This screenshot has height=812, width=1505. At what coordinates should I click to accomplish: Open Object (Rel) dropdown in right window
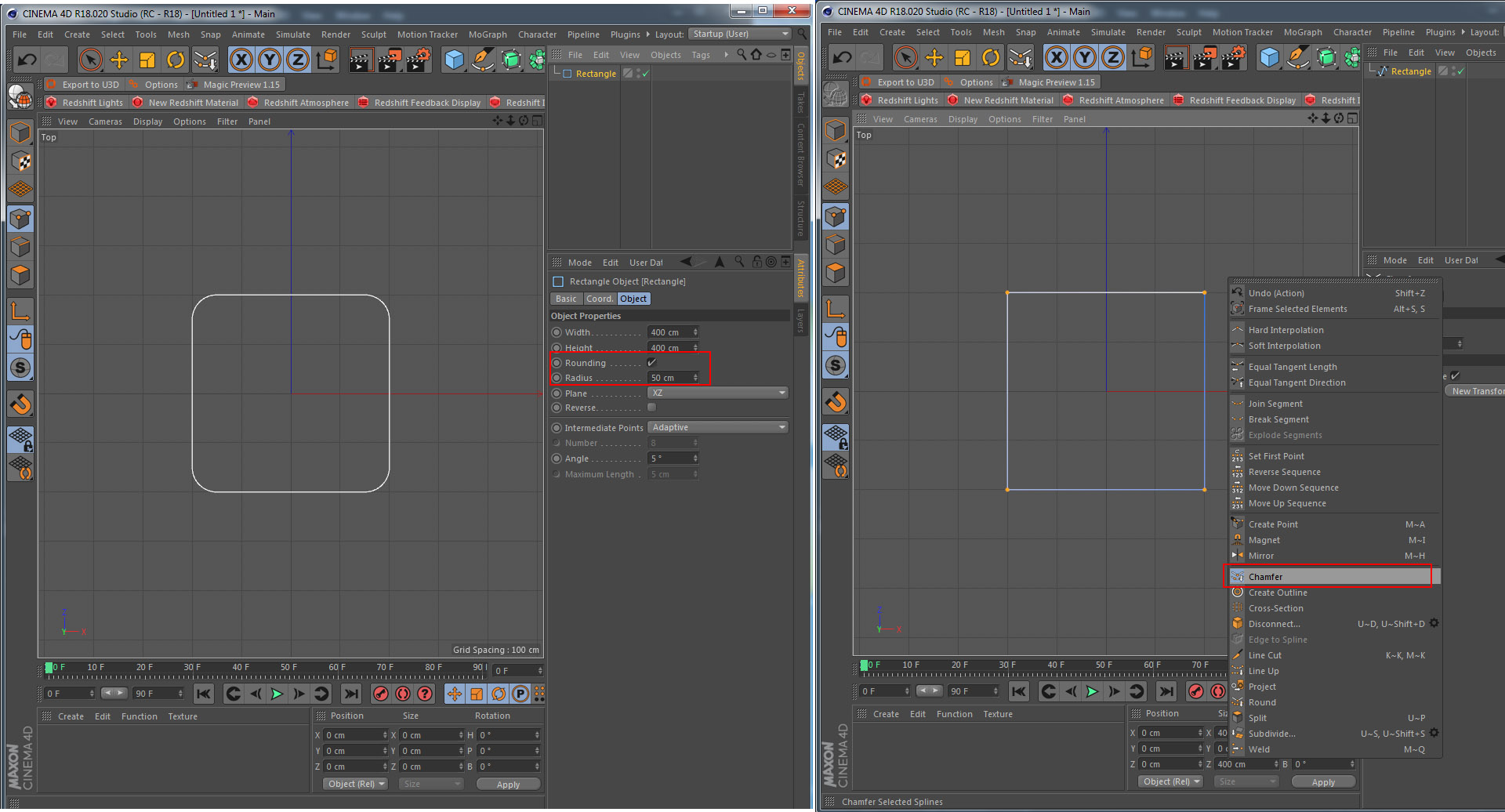[x=1171, y=781]
